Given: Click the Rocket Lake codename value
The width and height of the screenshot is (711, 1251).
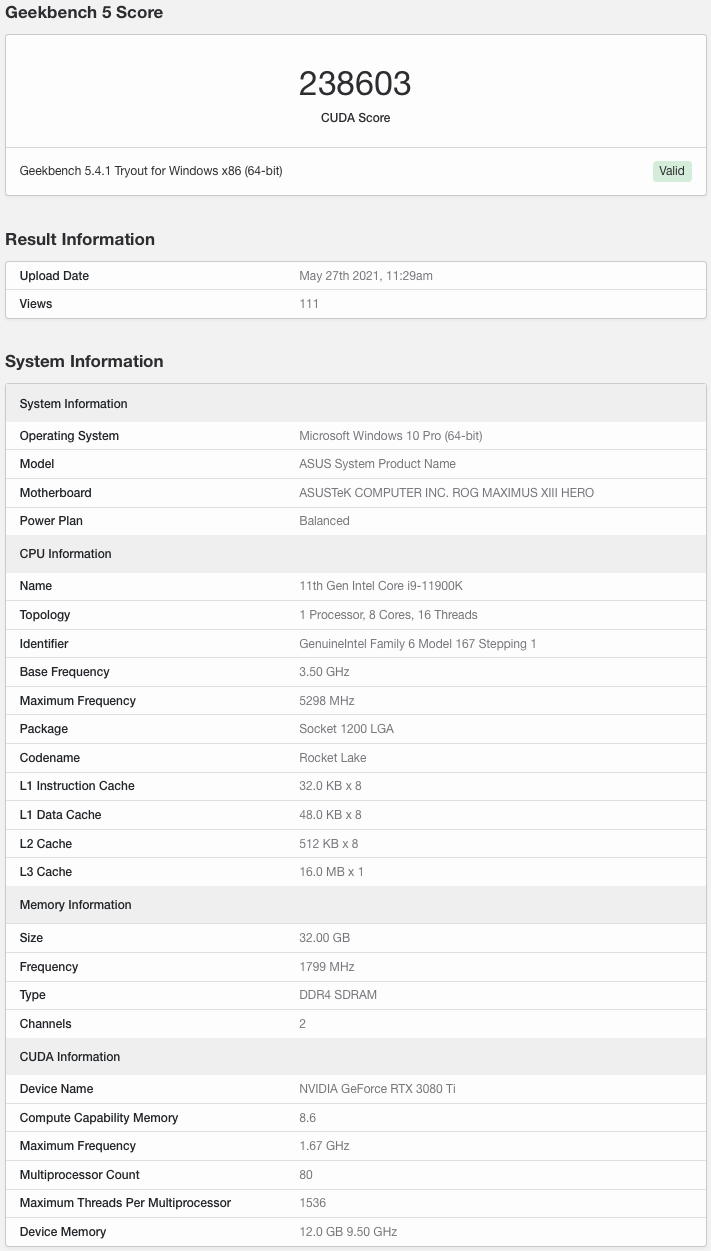Looking at the screenshot, I should pos(333,758).
